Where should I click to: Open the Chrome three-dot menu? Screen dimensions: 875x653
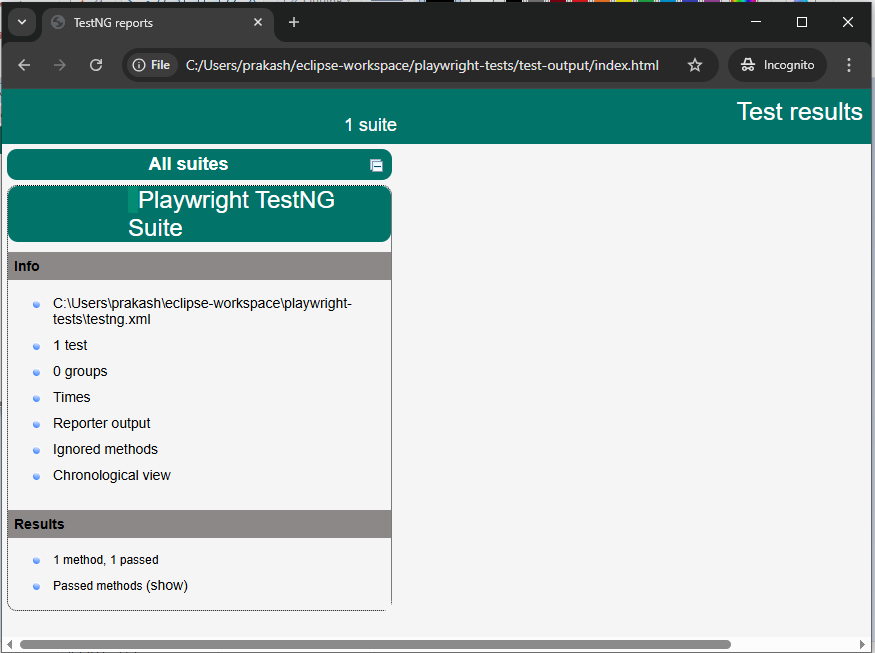point(849,65)
